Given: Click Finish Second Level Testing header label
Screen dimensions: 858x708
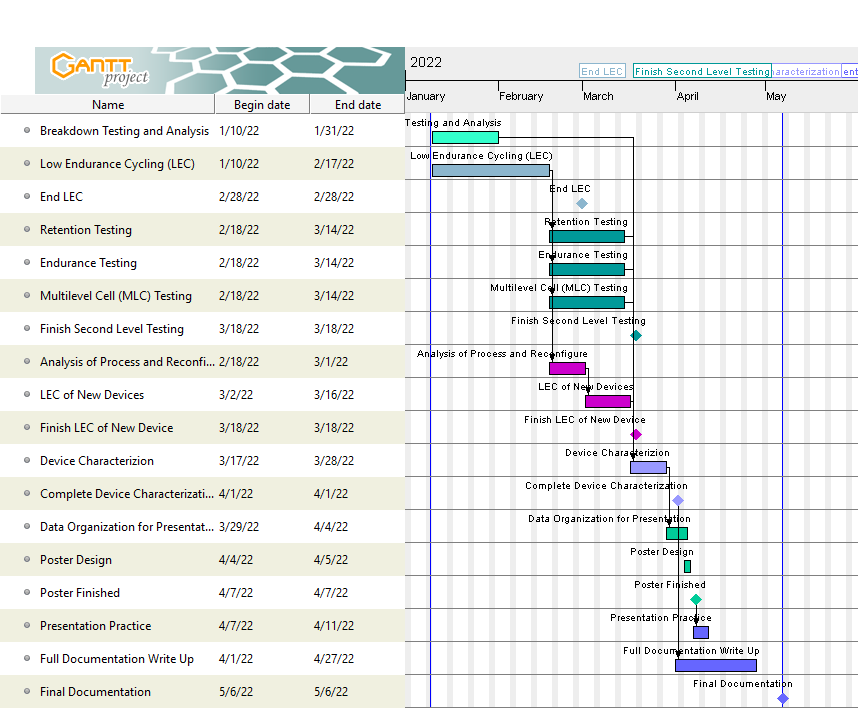Looking at the screenshot, I should coord(702,71).
